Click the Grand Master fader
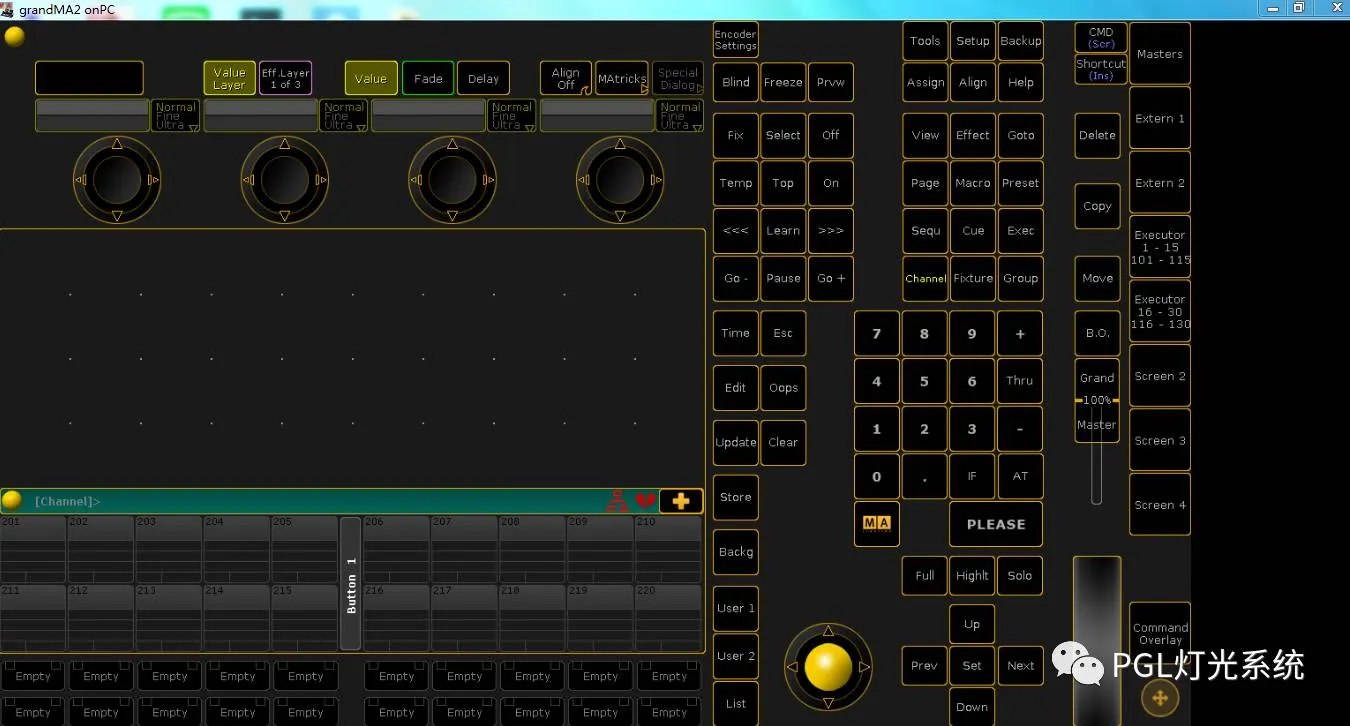Image resolution: width=1350 pixels, height=726 pixels. [1097, 400]
